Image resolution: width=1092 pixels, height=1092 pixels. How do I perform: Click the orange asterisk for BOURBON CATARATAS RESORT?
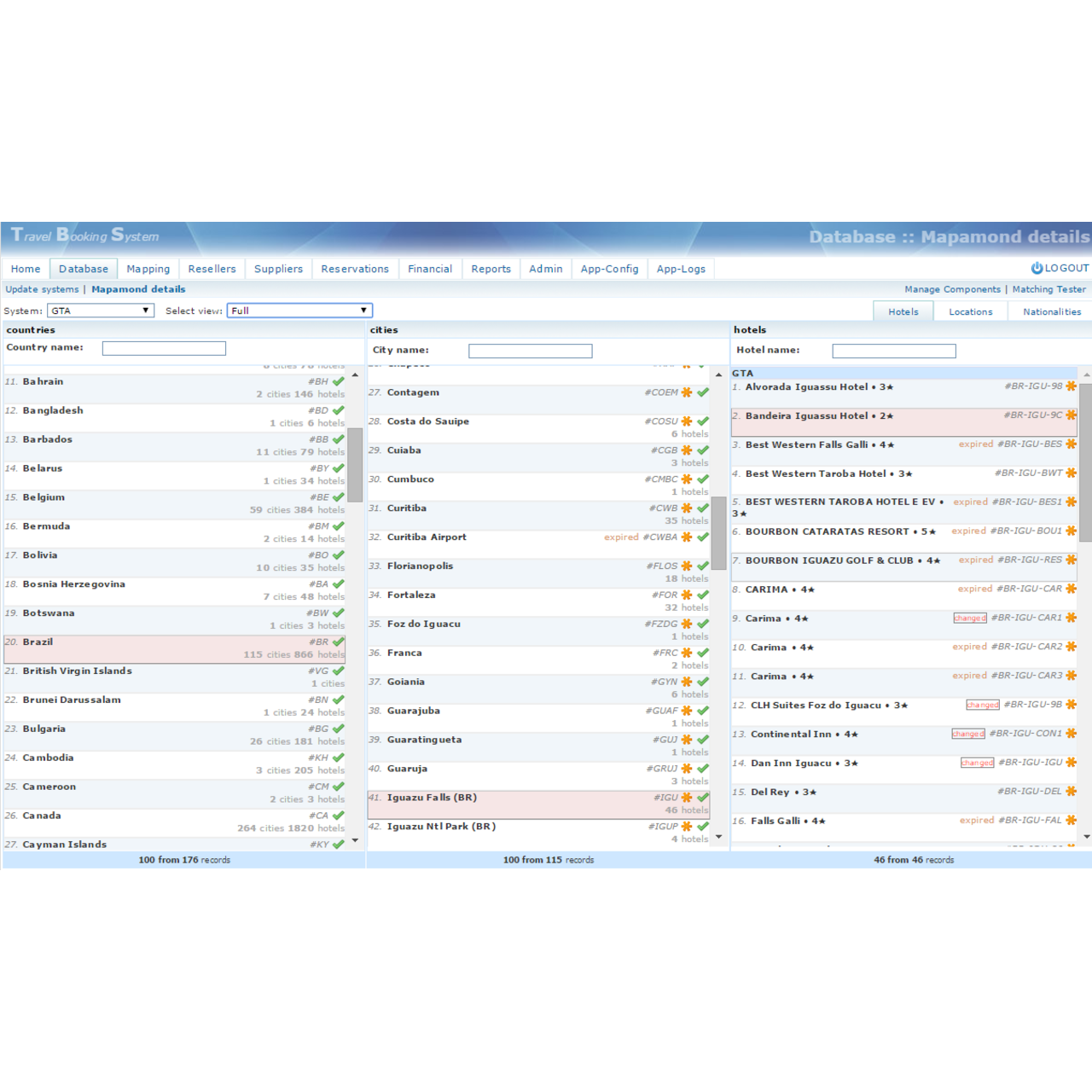coord(1071,531)
